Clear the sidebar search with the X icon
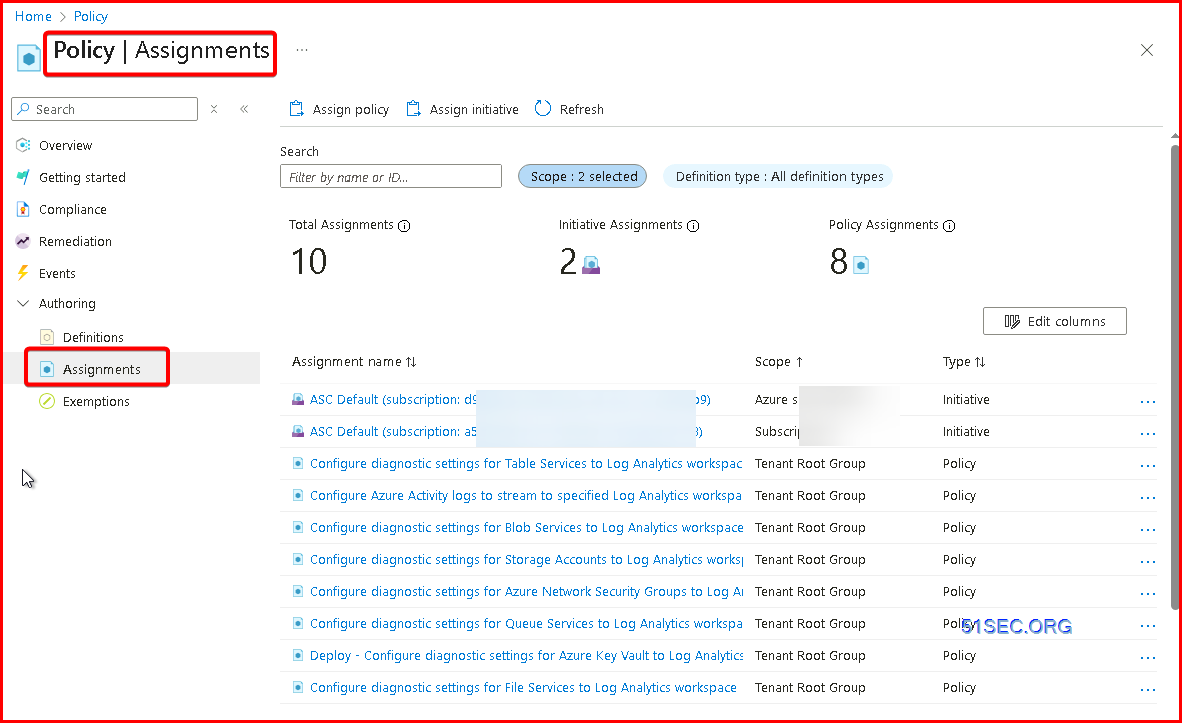The height and width of the screenshot is (723, 1182). [x=214, y=109]
